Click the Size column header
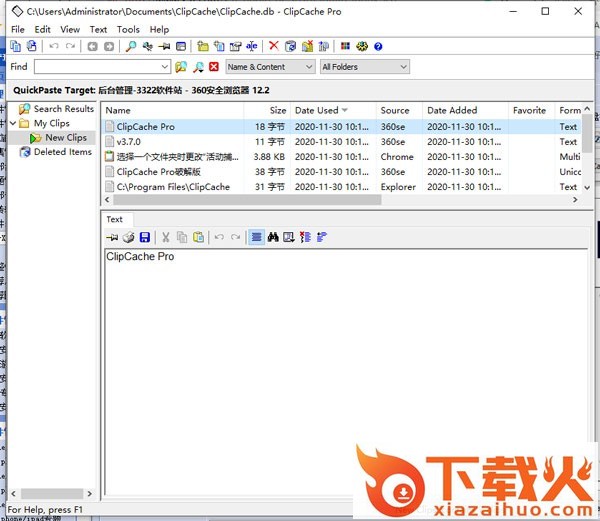This screenshot has height=521, width=600. (x=267, y=111)
